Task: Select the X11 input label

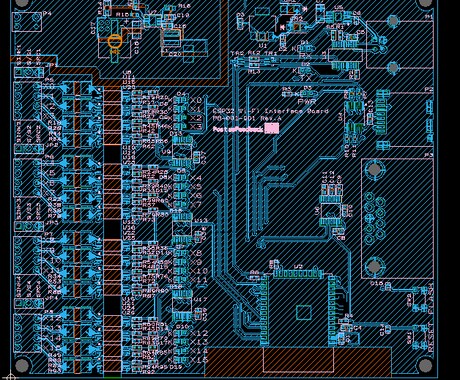Action: [199, 279]
